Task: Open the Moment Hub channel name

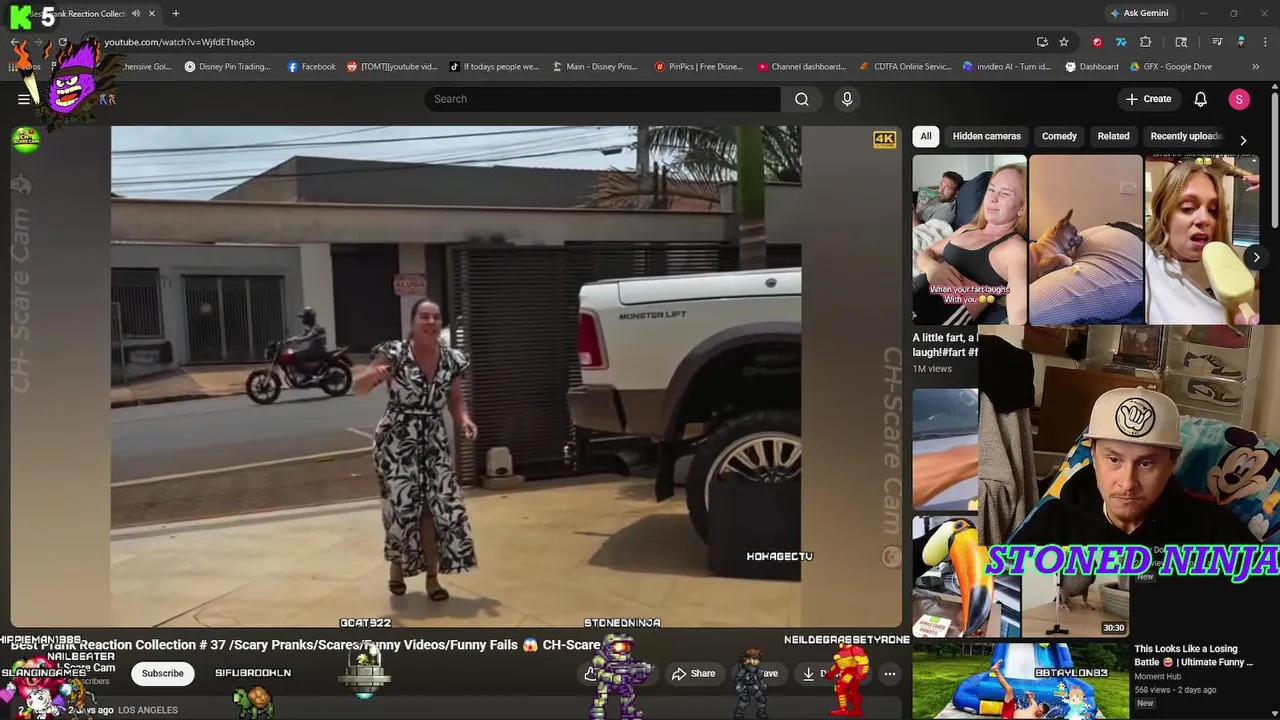Action: [x=1158, y=677]
